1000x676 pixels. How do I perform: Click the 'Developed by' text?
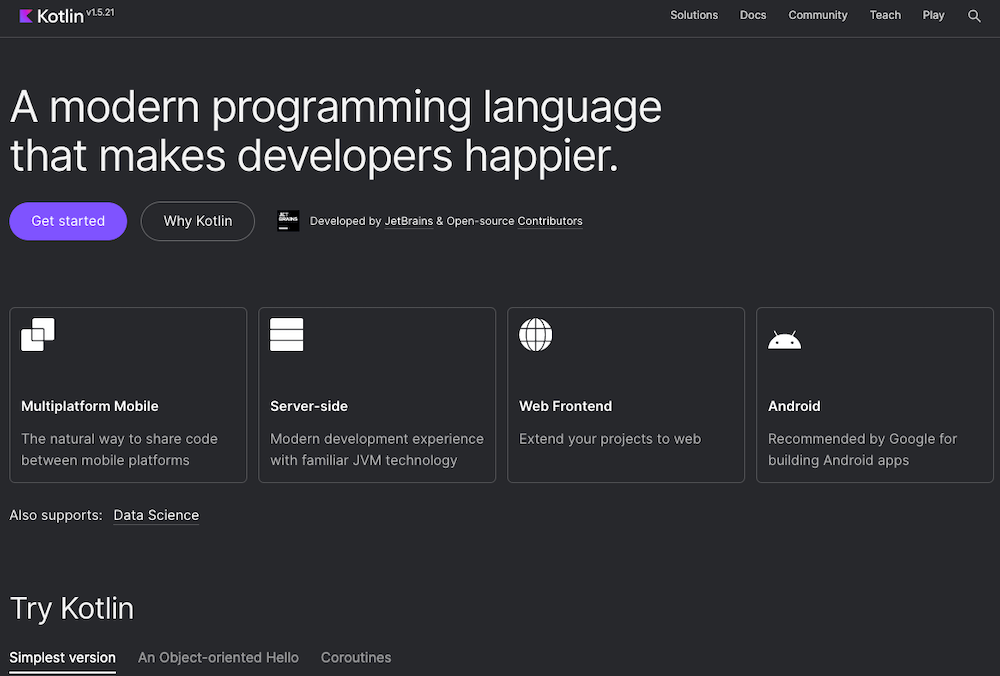[x=346, y=221]
